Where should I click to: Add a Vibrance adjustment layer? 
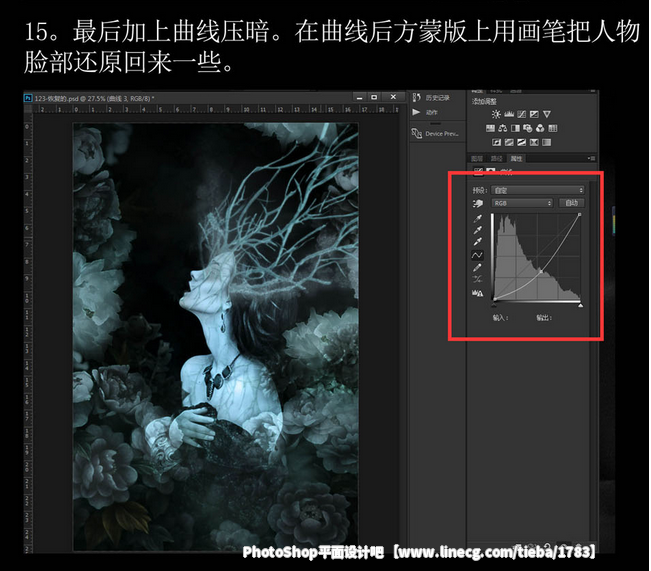click(547, 114)
